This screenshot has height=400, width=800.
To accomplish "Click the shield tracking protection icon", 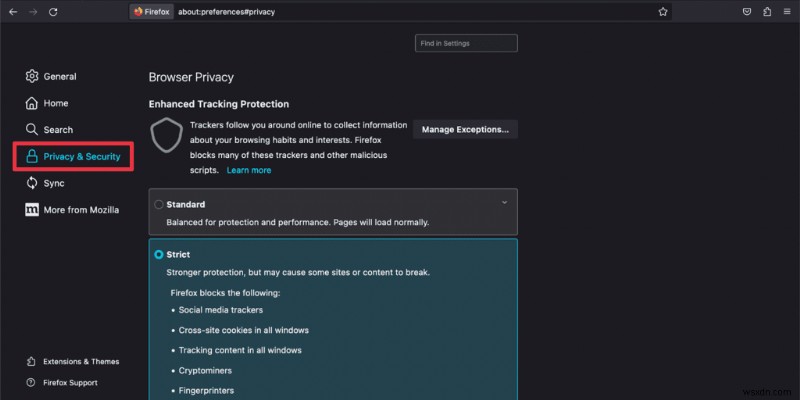I will coord(166,135).
